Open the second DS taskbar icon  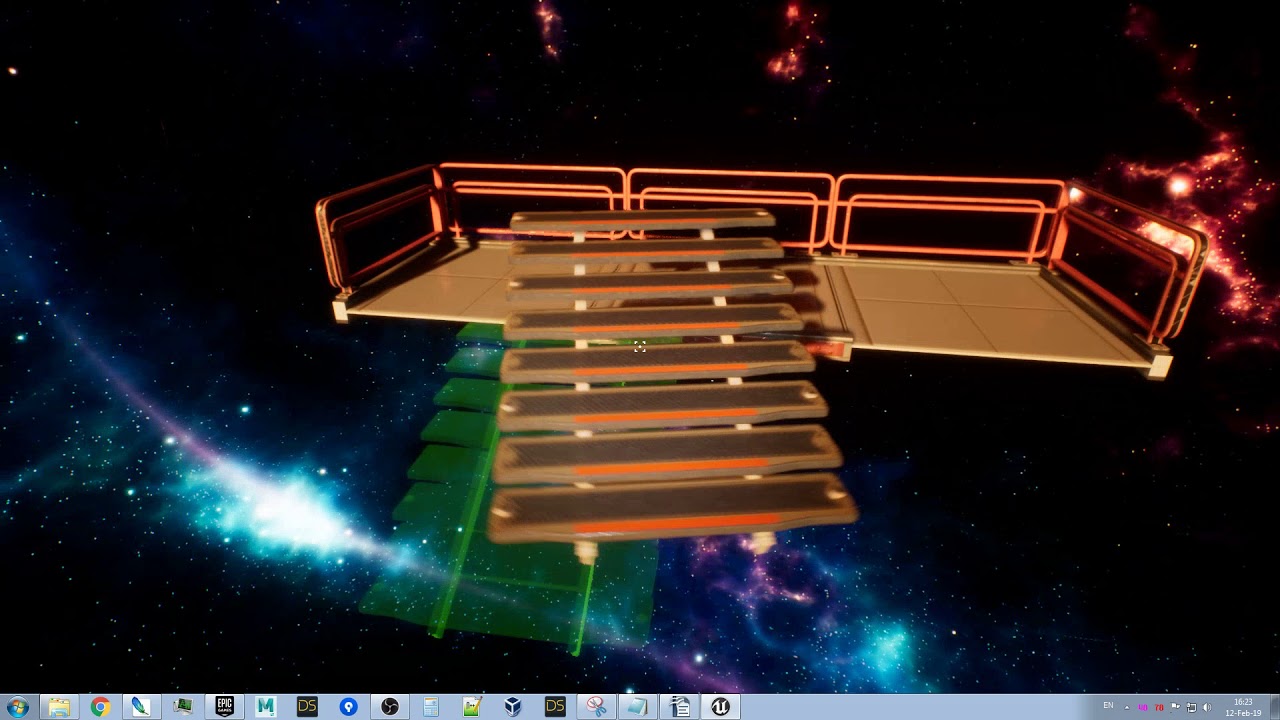pyautogui.click(x=555, y=707)
